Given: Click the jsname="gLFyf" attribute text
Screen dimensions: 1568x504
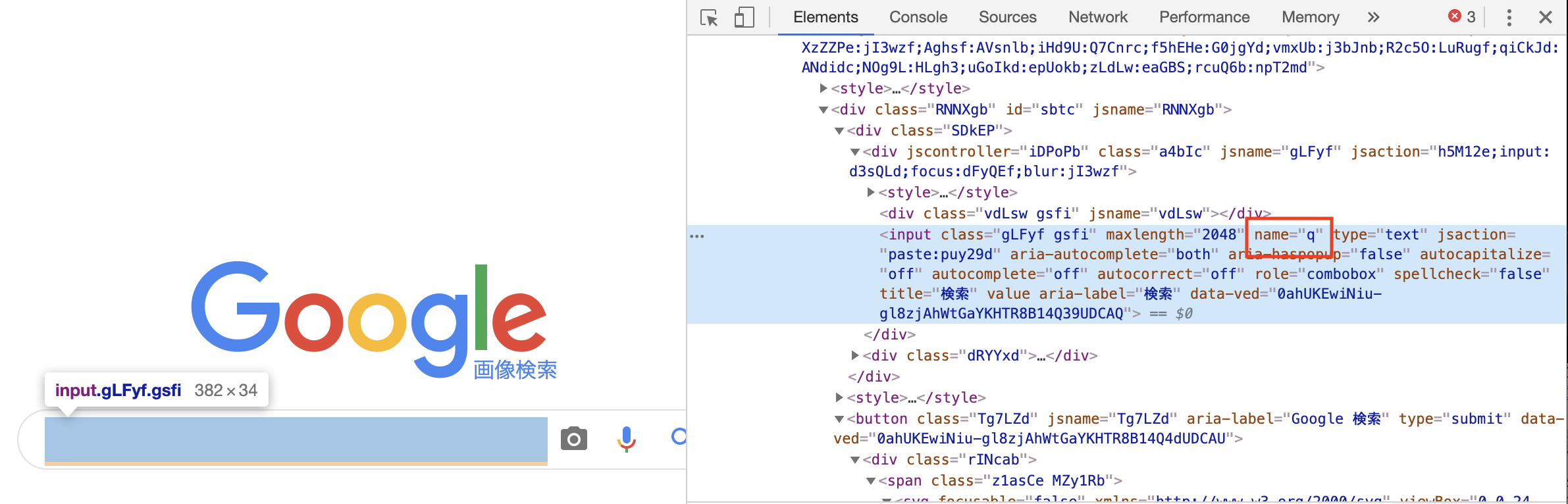Looking at the screenshot, I should point(1281,152).
